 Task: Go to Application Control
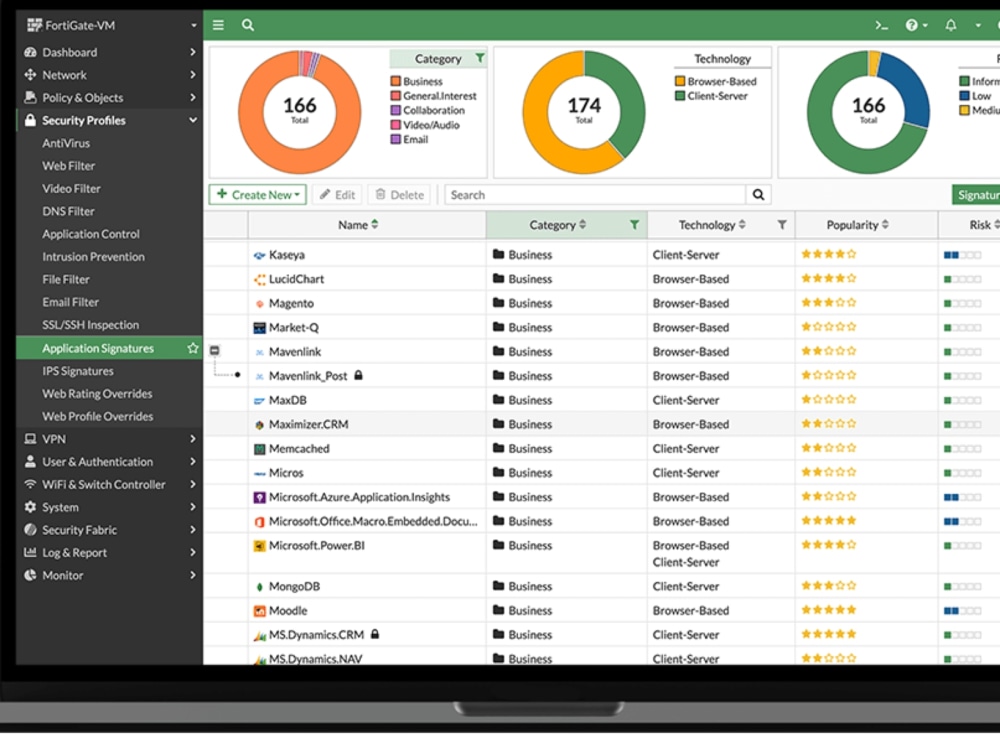[91, 234]
